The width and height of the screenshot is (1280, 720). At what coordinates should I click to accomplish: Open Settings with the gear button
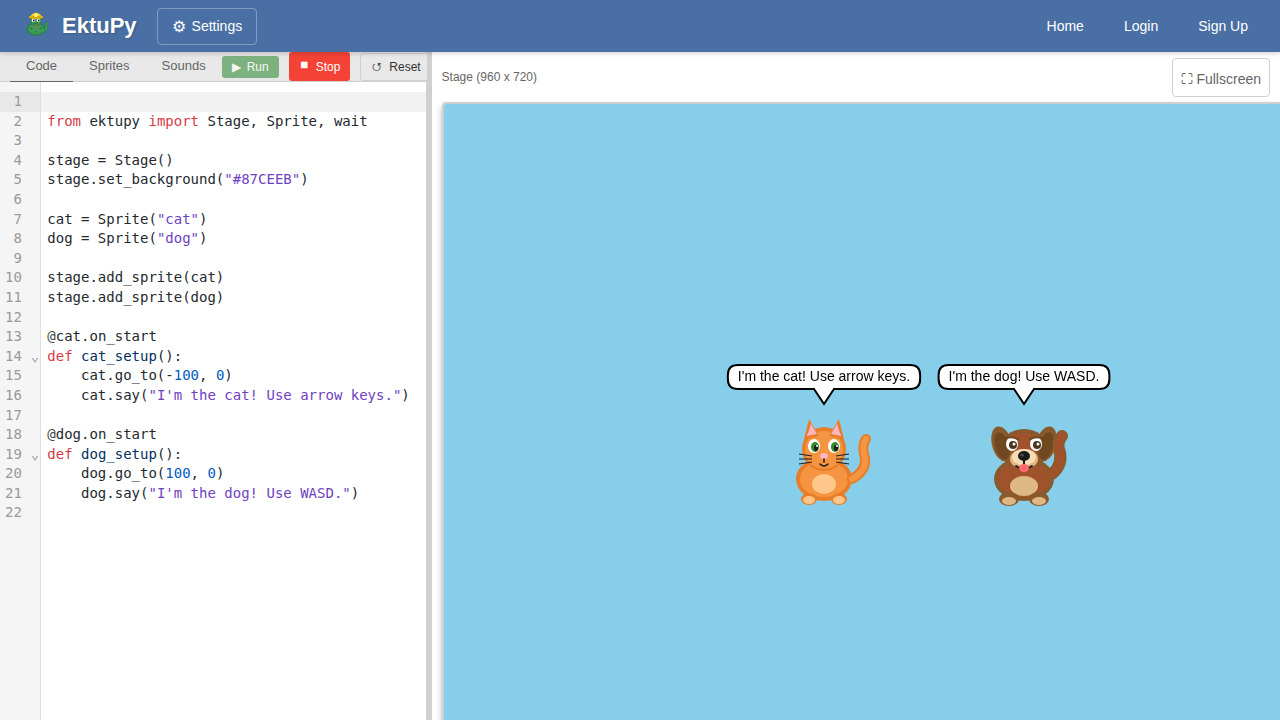207,26
